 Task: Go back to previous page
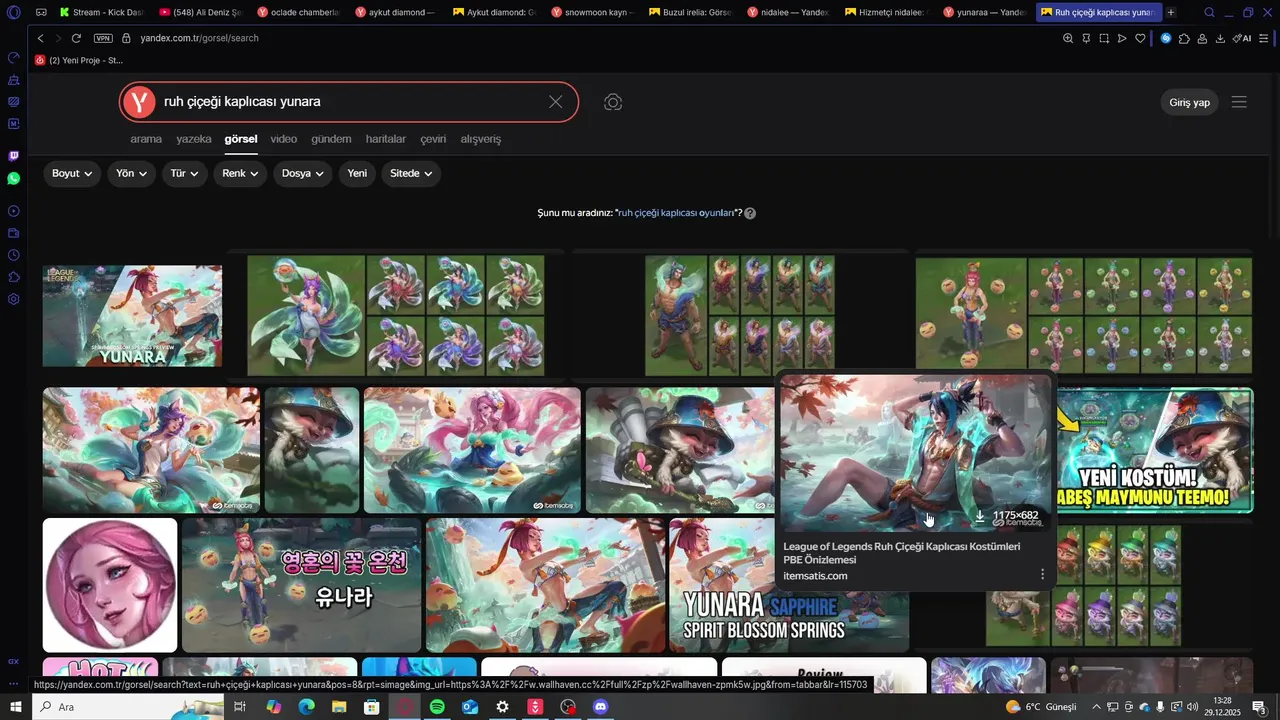tap(40, 38)
